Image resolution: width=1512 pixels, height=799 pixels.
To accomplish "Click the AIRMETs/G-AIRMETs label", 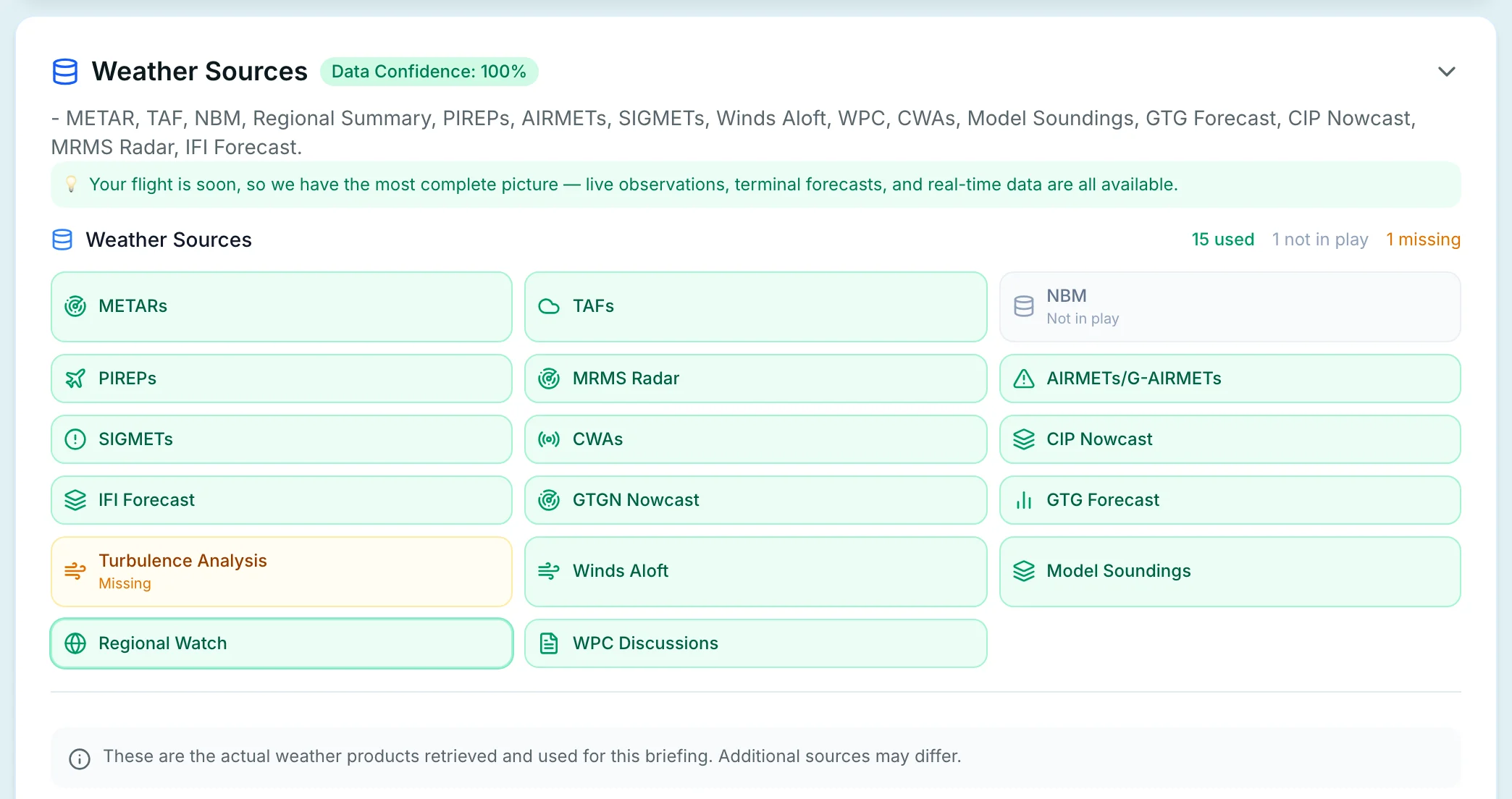I will pyautogui.click(x=1133, y=379).
